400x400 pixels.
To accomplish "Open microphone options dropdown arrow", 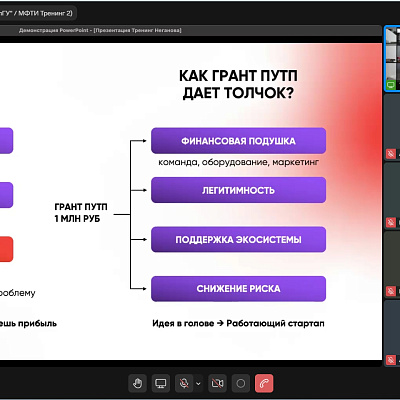I will coord(198,383).
